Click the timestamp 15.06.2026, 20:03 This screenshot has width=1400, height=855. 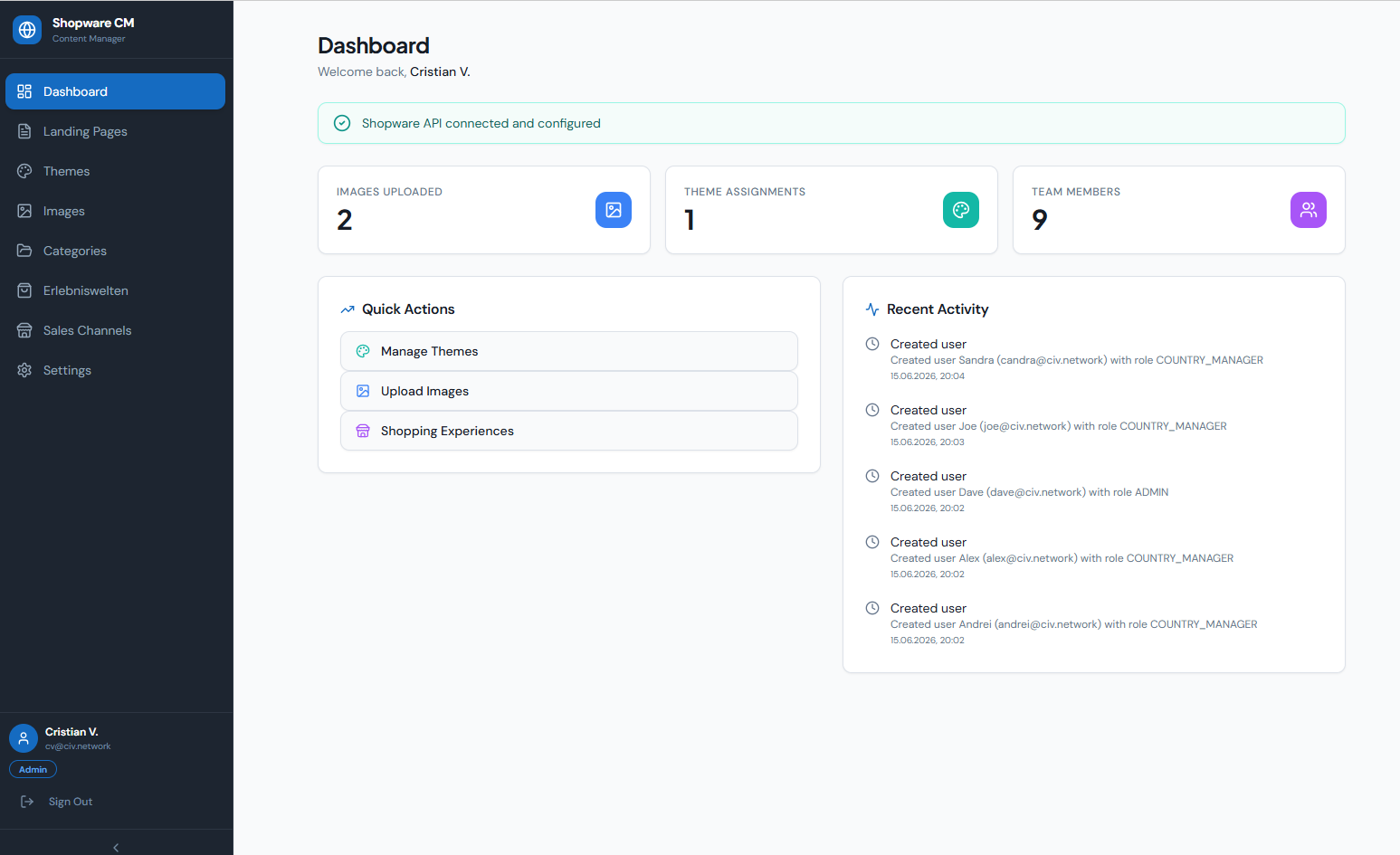click(x=928, y=442)
